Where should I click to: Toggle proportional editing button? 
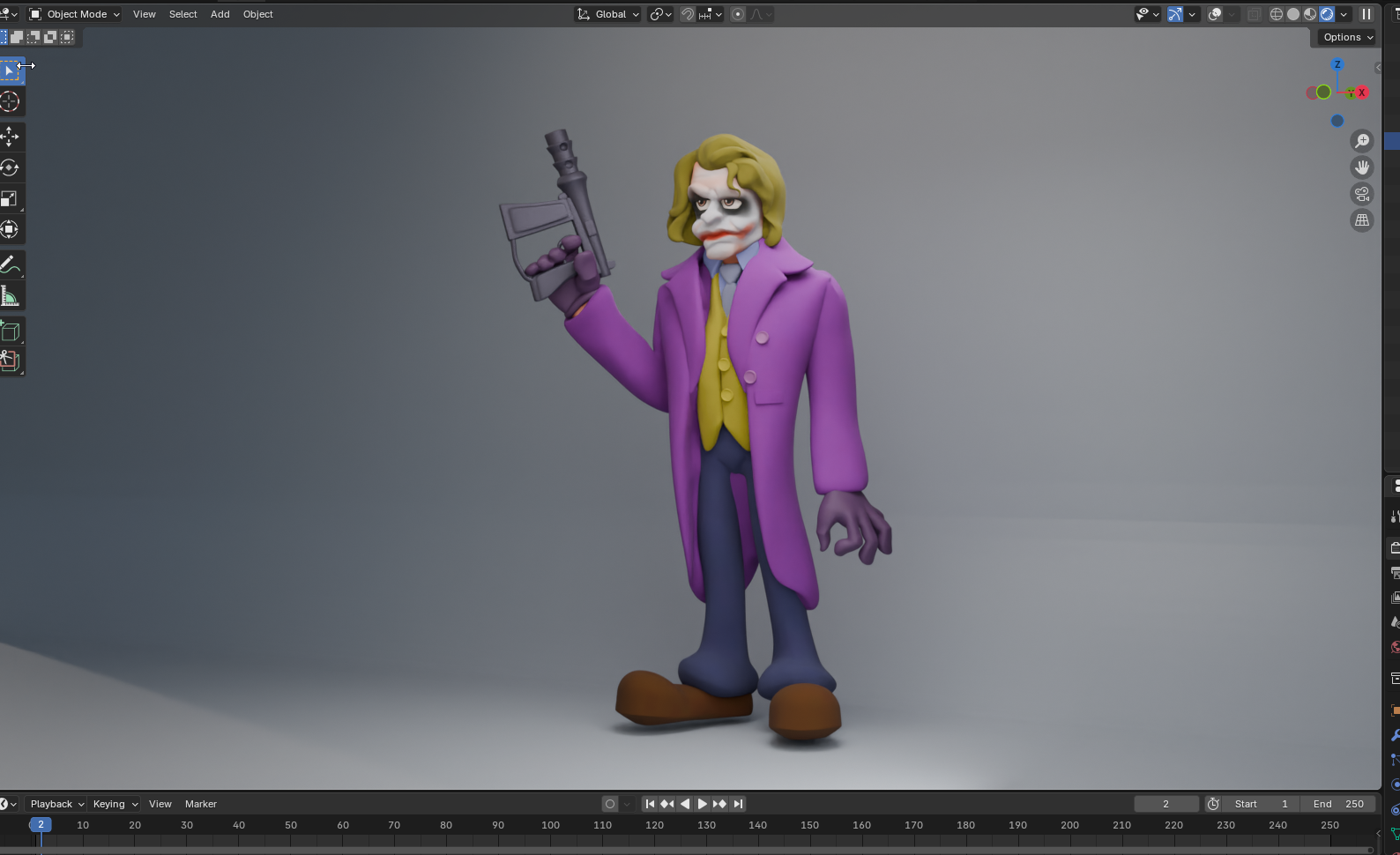click(x=738, y=14)
